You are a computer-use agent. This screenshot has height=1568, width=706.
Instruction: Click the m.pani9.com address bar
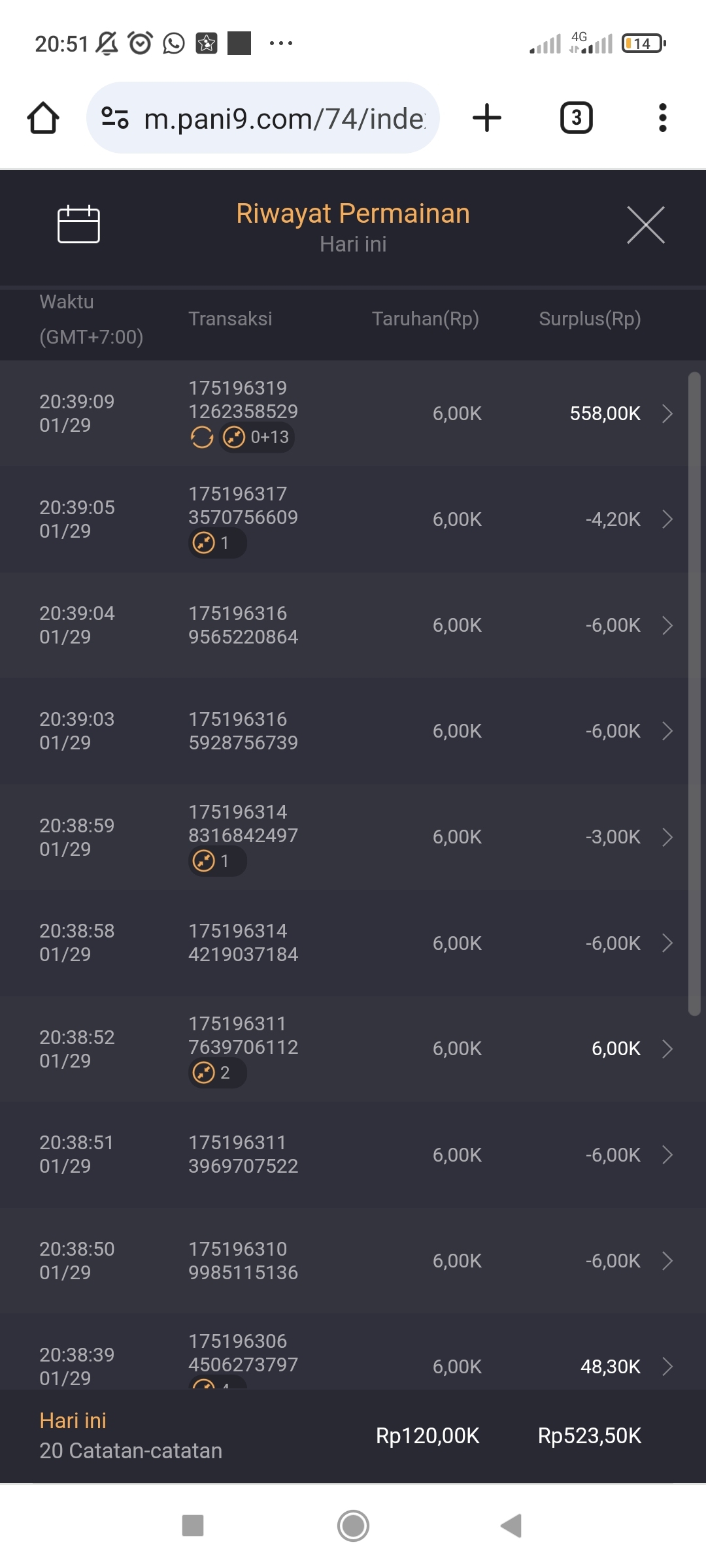(x=284, y=118)
